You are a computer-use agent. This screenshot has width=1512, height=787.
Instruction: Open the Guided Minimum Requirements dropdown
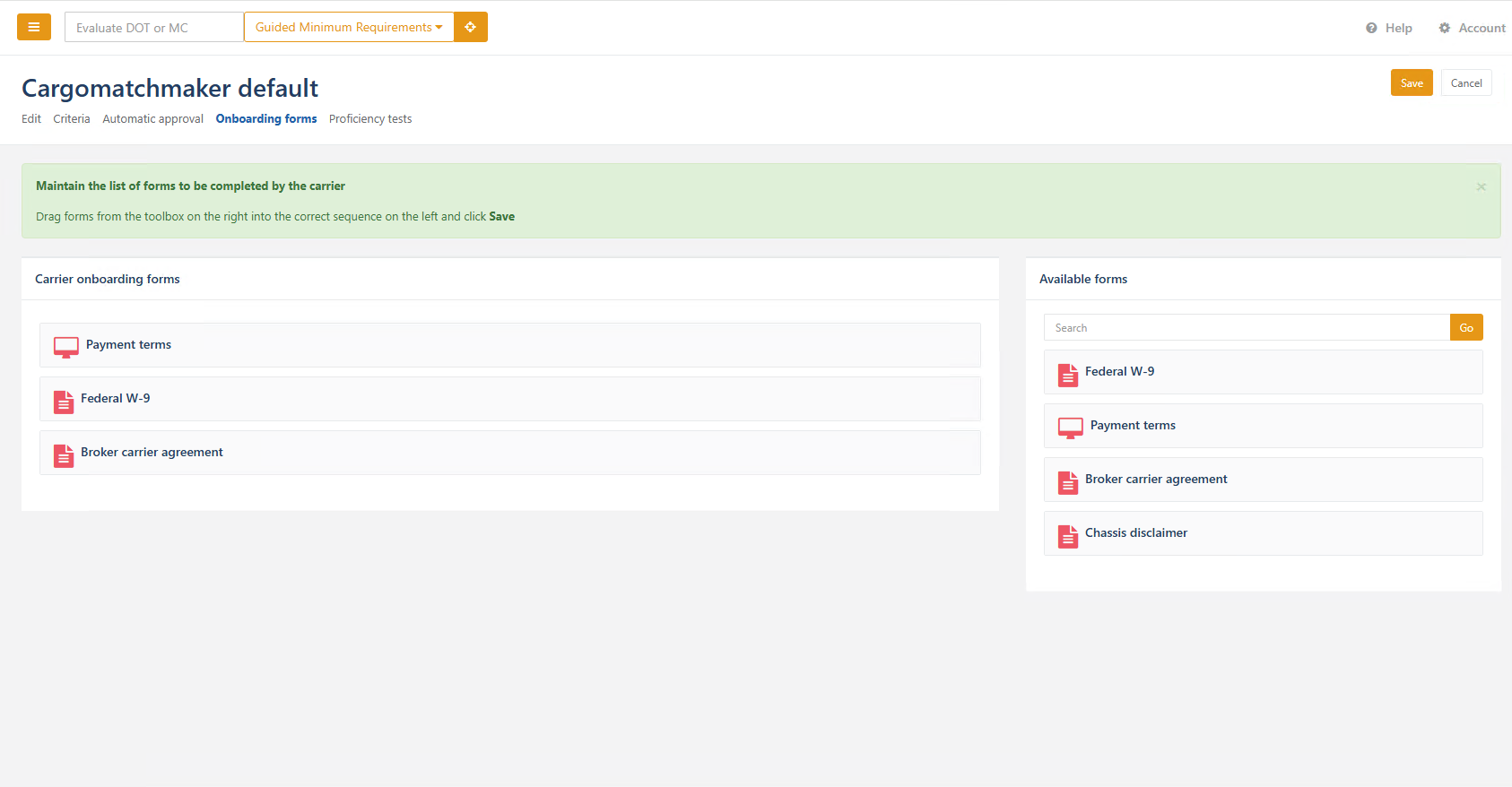pos(349,27)
